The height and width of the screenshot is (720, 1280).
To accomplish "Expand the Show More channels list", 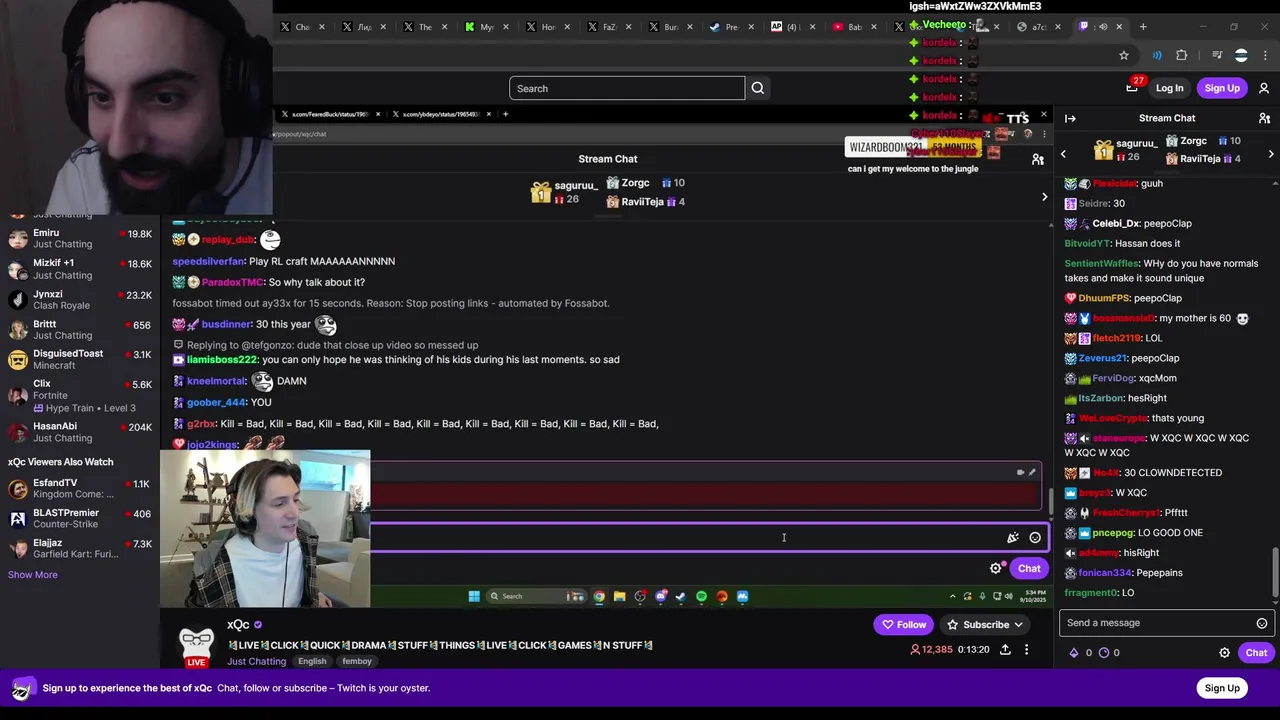I will coord(33,575).
